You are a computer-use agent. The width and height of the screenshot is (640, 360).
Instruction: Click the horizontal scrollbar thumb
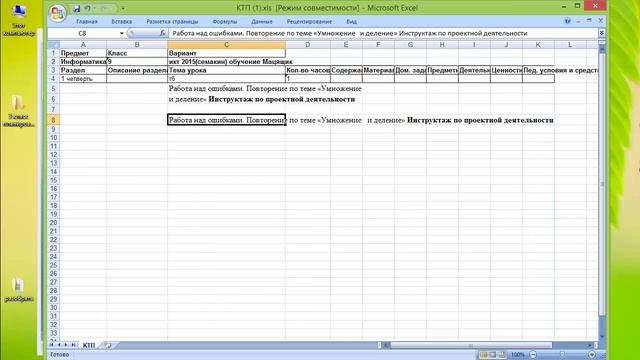(x=471, y=345)
